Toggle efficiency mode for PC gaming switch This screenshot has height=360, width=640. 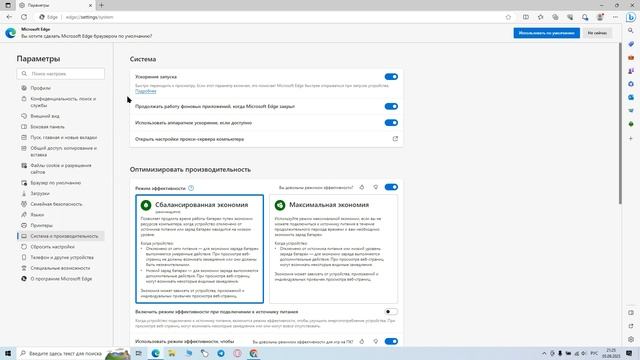click(x=391, y=341)
